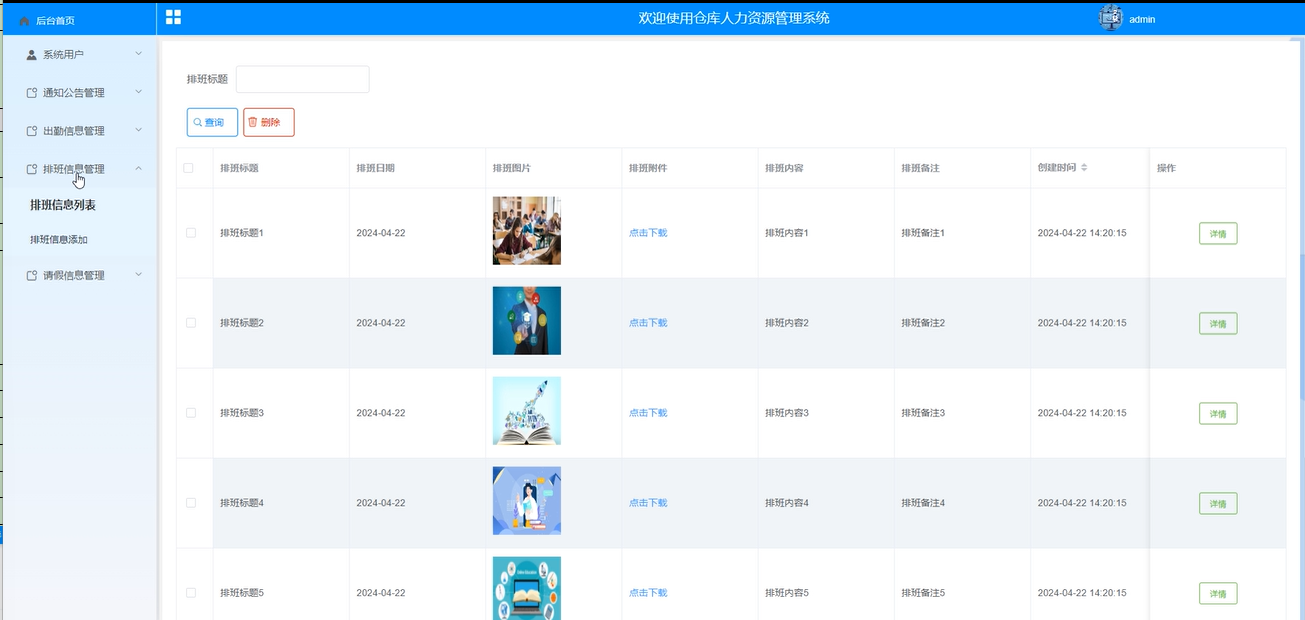Image resolution: width=1305 pixels, height=620 pixels.
Task: Focus the 排班标题 search input field
Action: 303,79
